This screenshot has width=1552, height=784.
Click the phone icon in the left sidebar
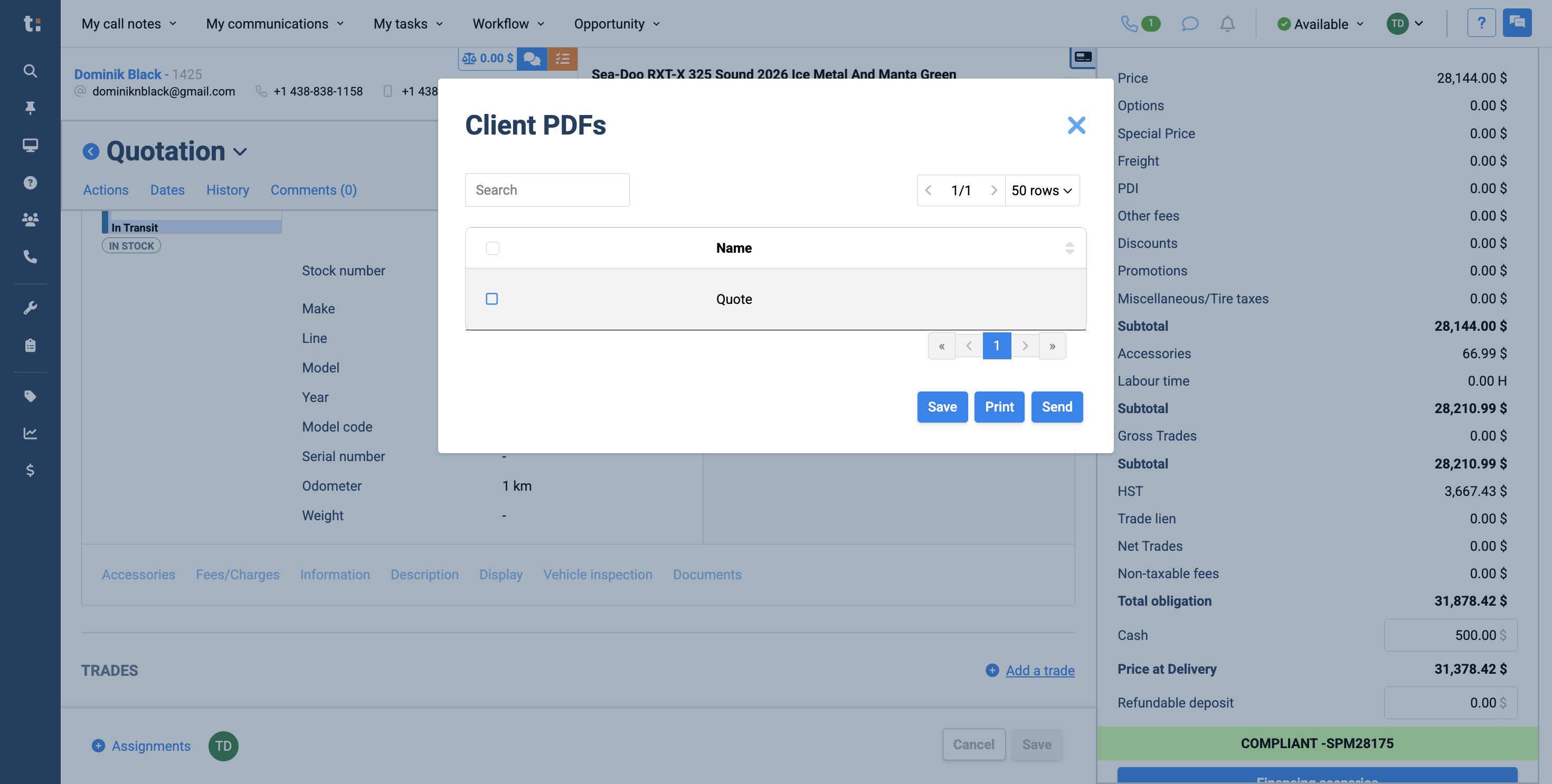point(30,256)
